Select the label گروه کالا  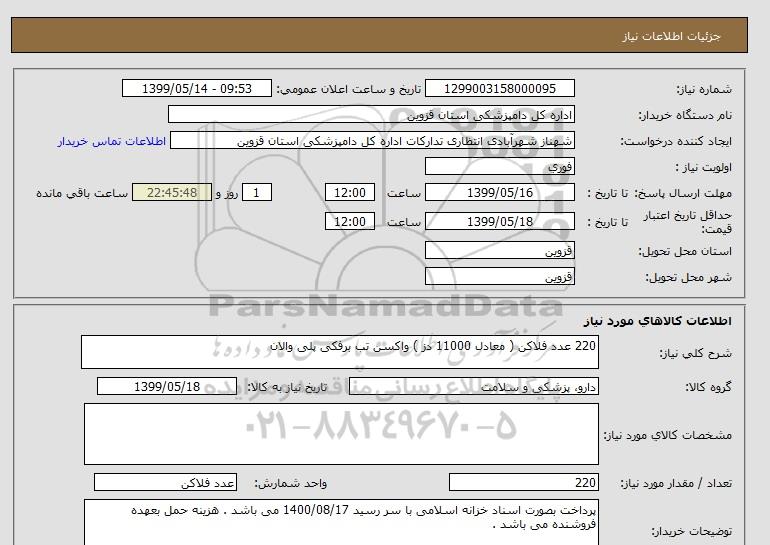(708, 387)
